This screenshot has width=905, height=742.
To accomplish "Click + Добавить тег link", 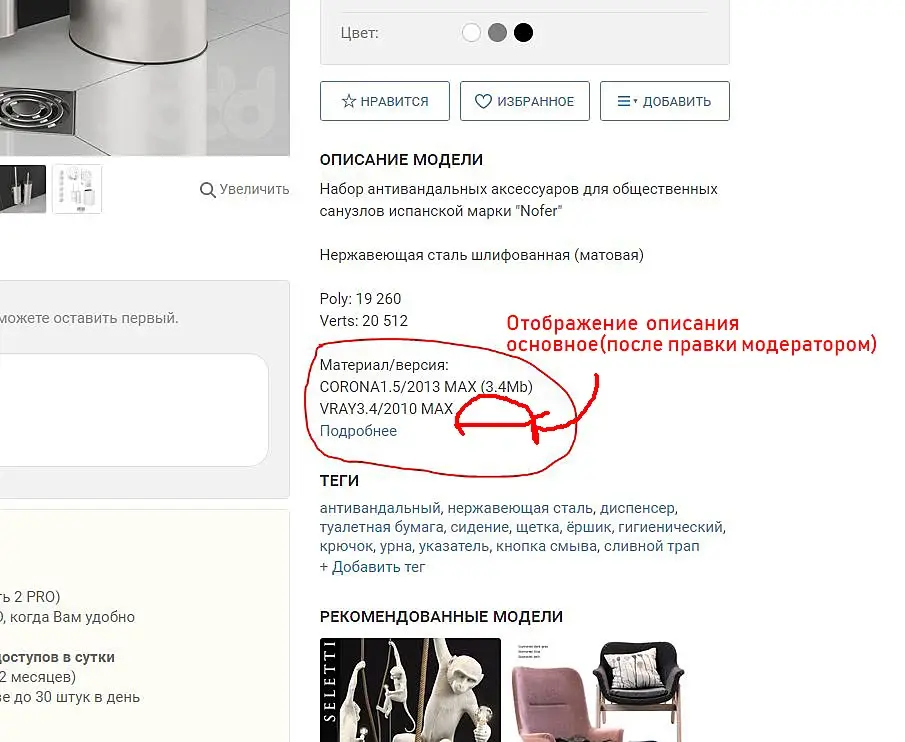I will pyautogui.click(x=372, y=567).
